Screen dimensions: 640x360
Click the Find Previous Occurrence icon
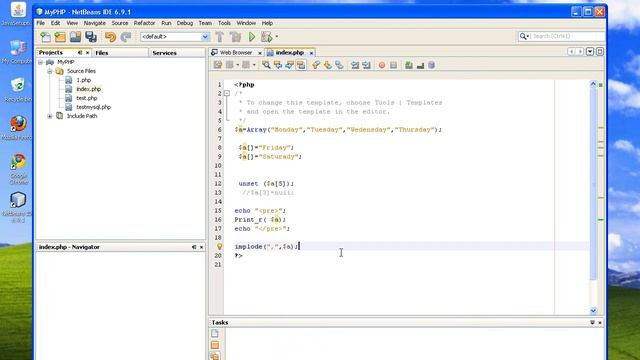[x=278, y=65]
